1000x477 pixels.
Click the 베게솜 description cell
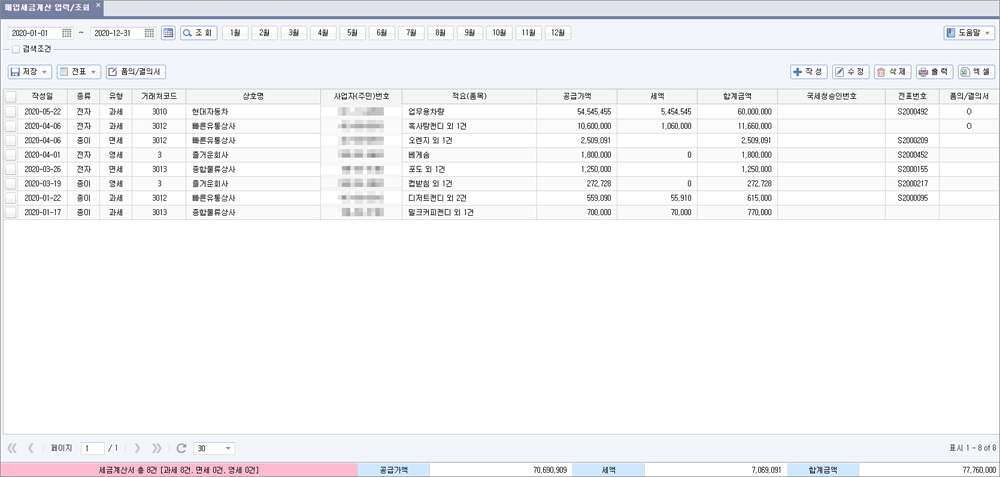coord(469,154)
